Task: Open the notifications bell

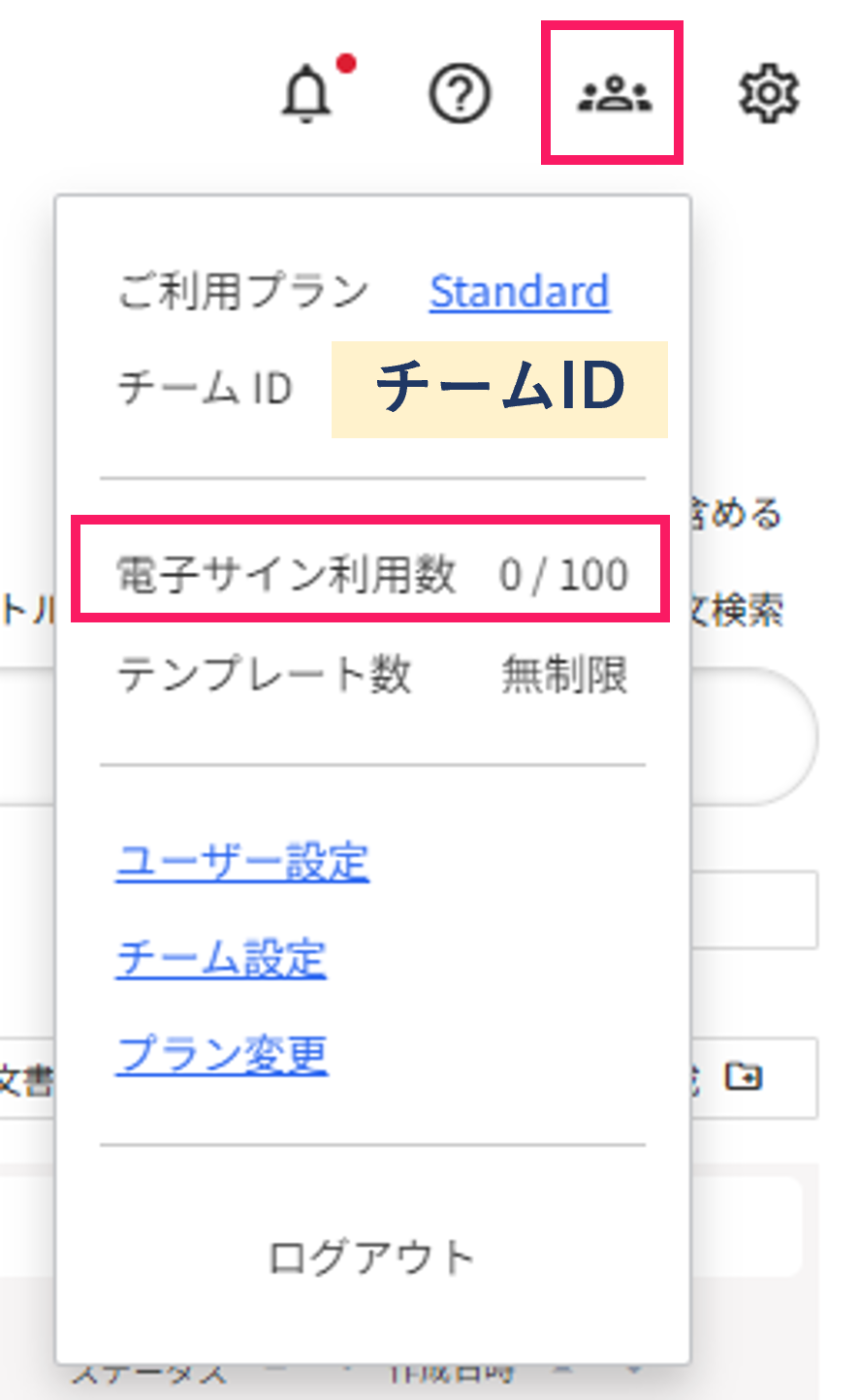Action: (307, 95)
